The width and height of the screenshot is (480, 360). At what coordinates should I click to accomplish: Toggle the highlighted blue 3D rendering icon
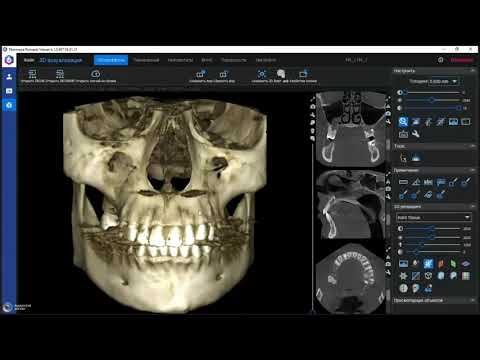click(x=428, y=264)
